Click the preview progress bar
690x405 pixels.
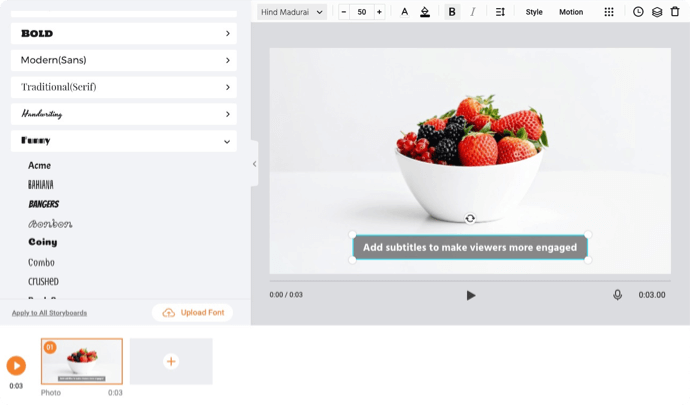(x=470, y=280)
